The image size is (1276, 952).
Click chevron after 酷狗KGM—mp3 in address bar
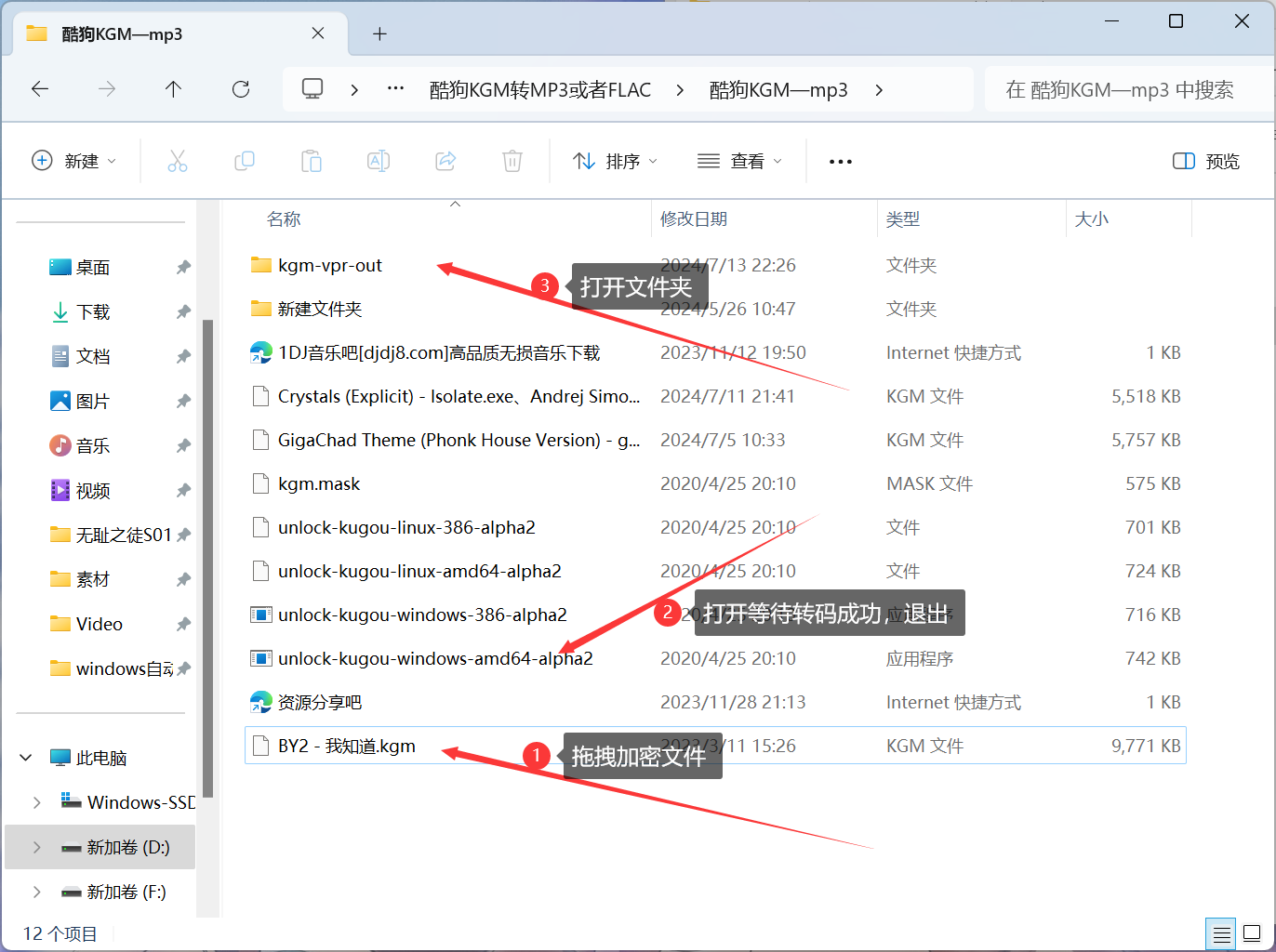[879, 89]
